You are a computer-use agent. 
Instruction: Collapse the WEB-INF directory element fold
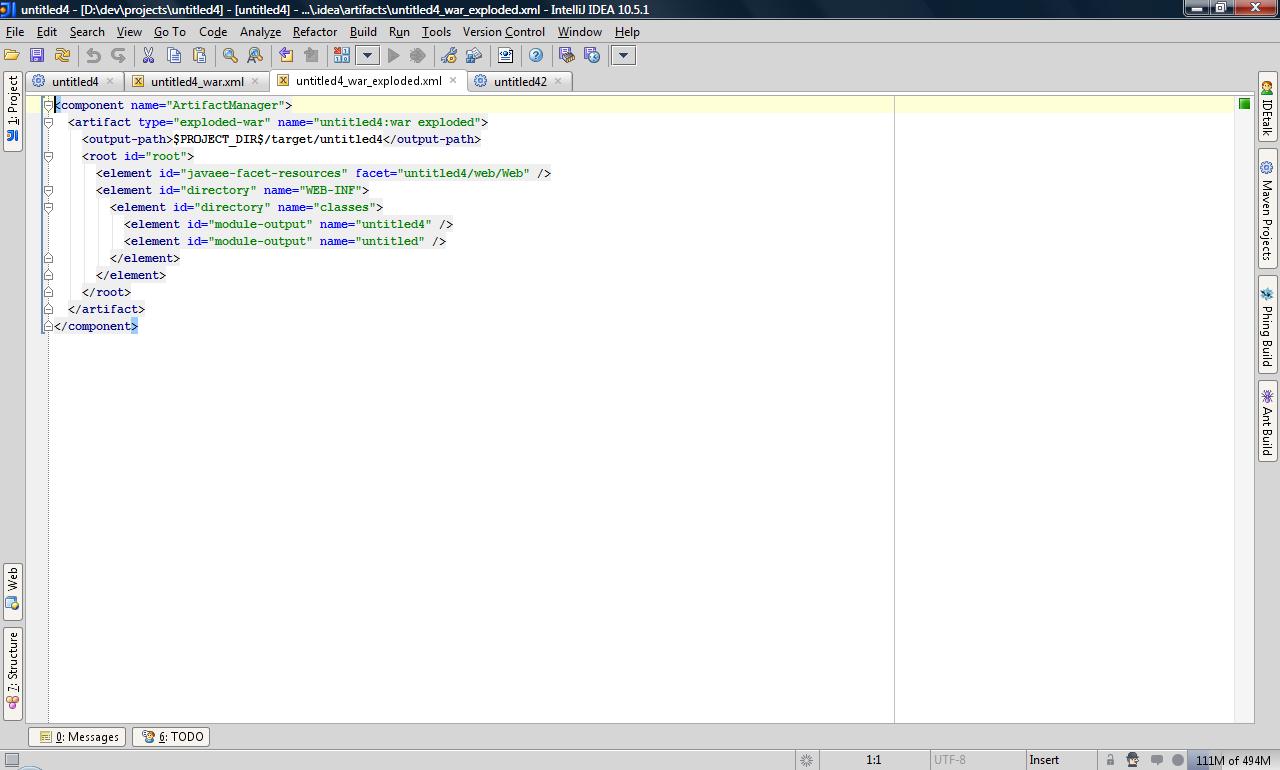(x=48, y=190)
